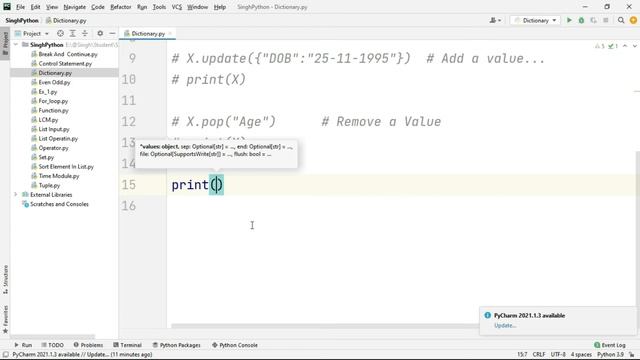Click the editor horizontal scrollbar
This screenshot has height=360, width=640.
coord(324,326)
